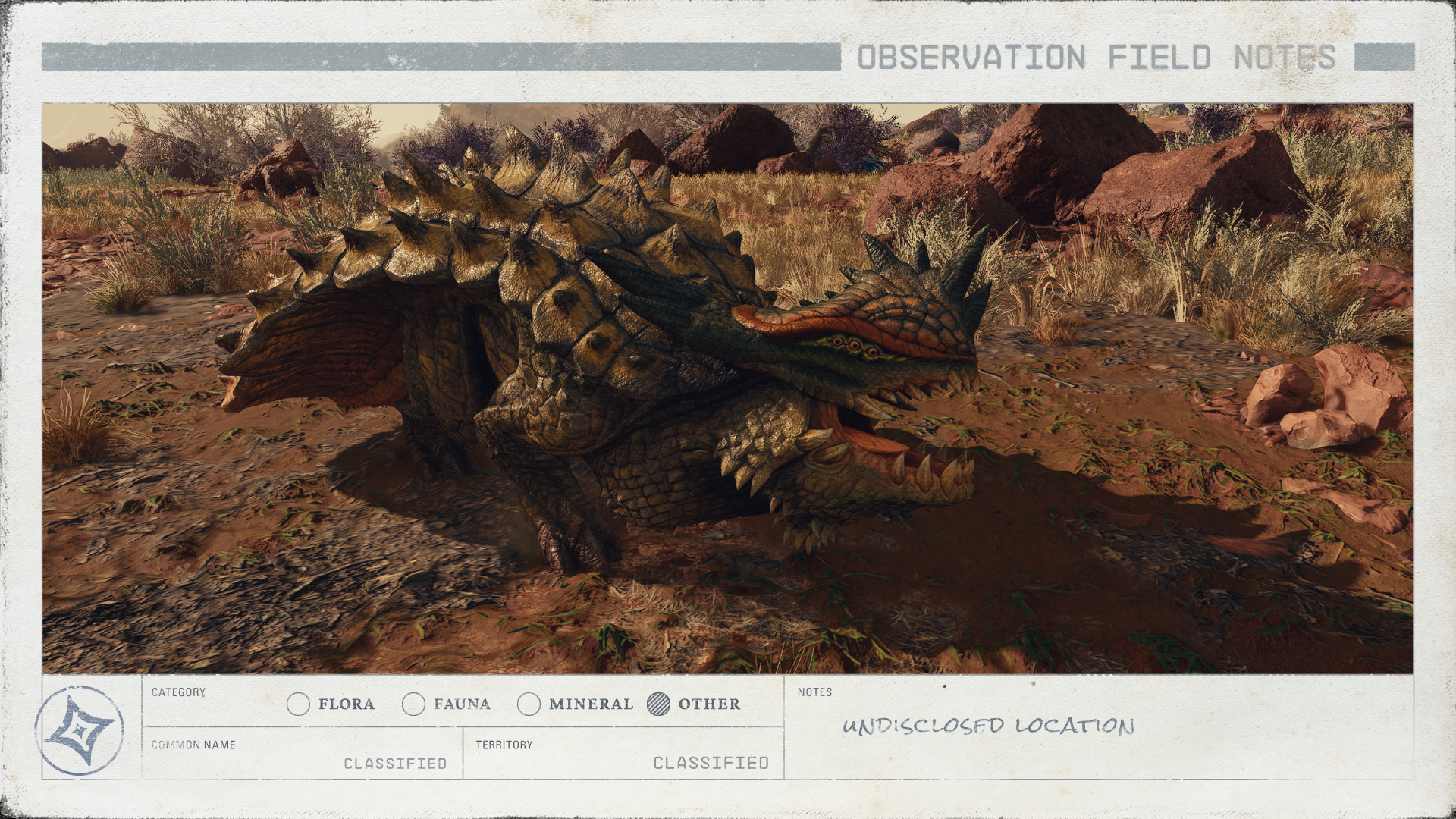Image resolution: width=1456 pixels, height=819 pixels.
Task: Click the Observation Field Notes title
Action: (1097, 58)
